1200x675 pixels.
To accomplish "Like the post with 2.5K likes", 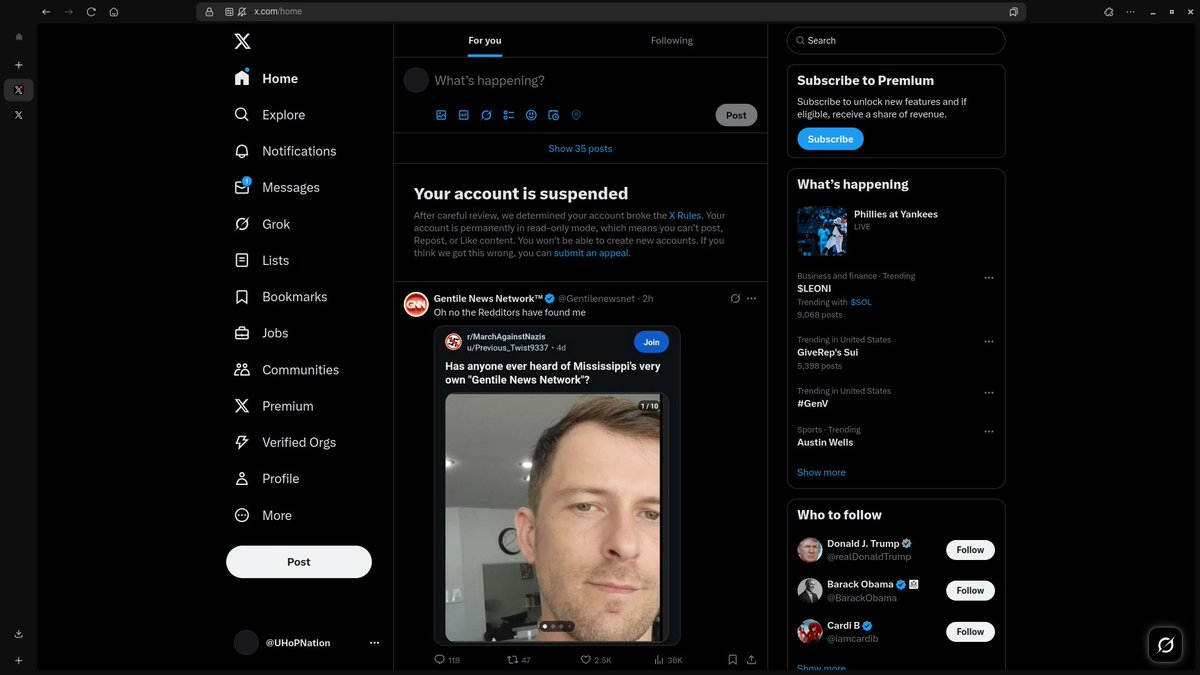I will tap(596, 660).
